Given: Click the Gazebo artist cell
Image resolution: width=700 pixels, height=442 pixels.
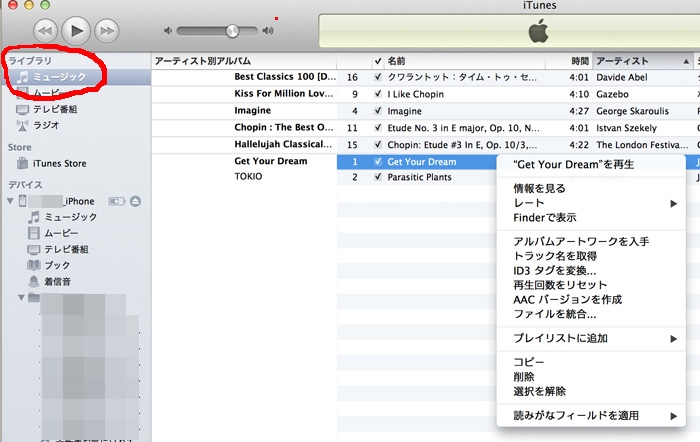Looking at the screenshot, I should pyautogui.click(x=612, y=94).
